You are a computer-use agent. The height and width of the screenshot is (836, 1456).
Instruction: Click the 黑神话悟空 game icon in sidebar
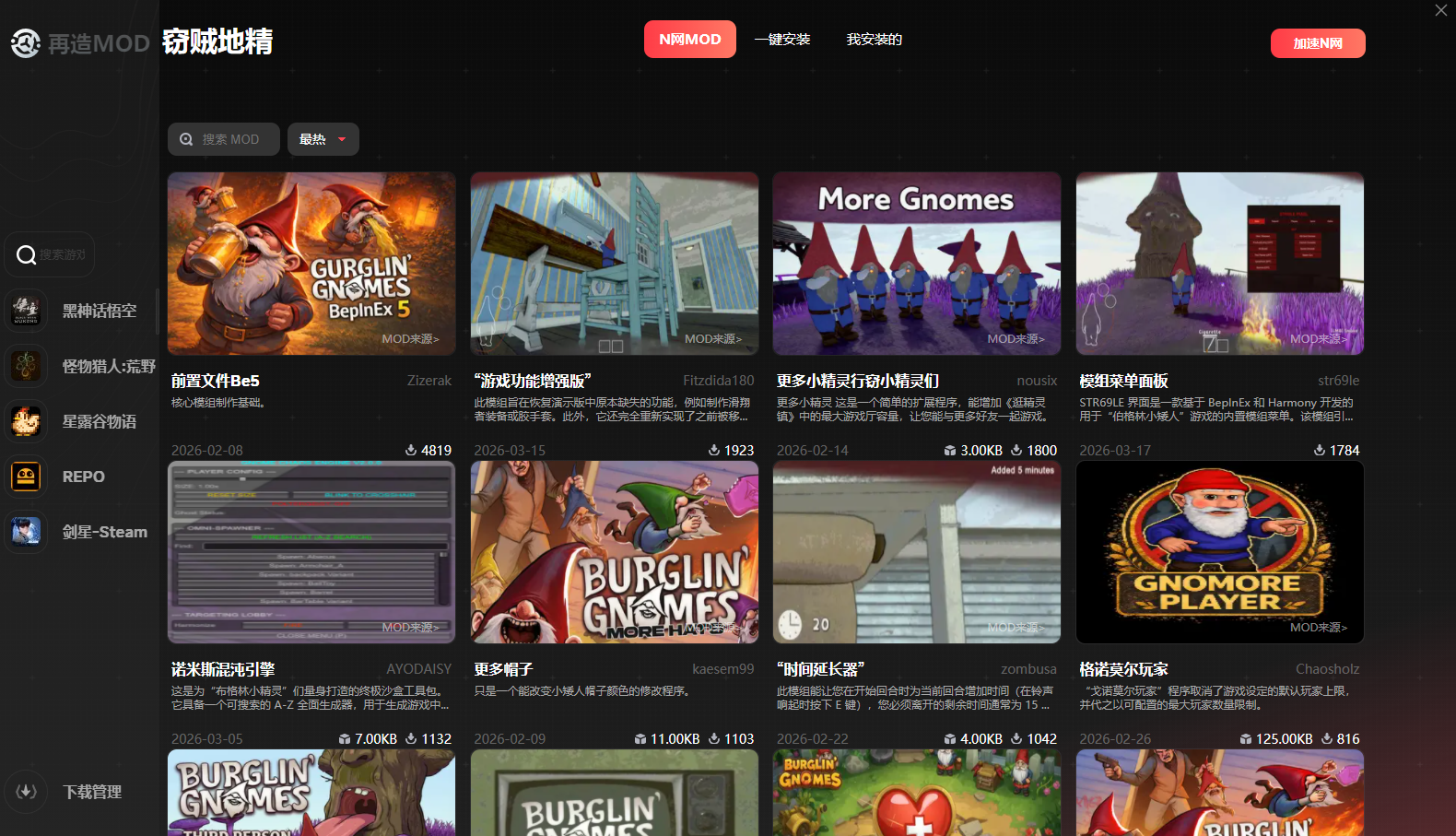(x=26, y=311)
